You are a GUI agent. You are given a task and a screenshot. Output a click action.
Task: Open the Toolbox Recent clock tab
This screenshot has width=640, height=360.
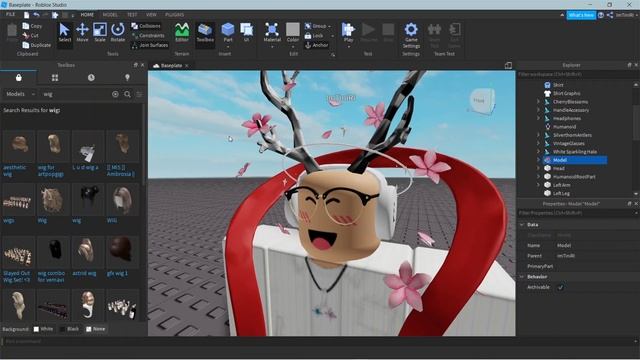(x=91, y=78)
